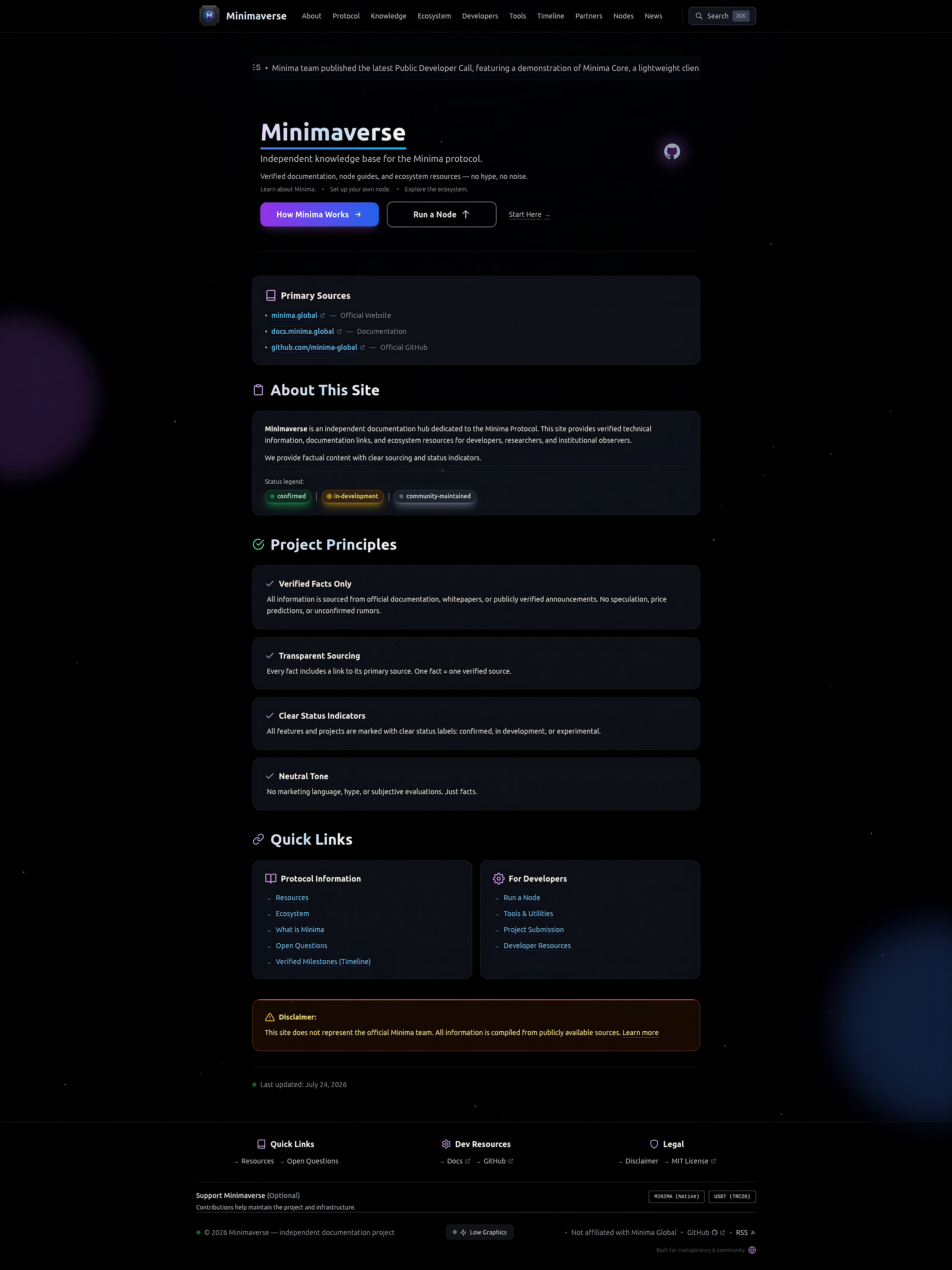Click the in-development status badge
Screen dimensions: 952x1270
tap(353, 496)
